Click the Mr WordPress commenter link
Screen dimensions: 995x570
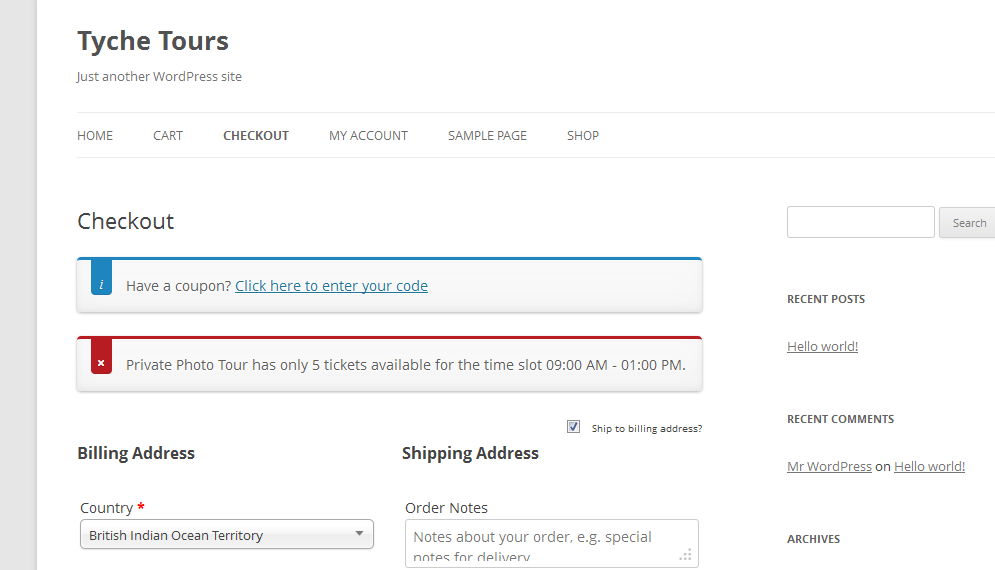[829, 466]
